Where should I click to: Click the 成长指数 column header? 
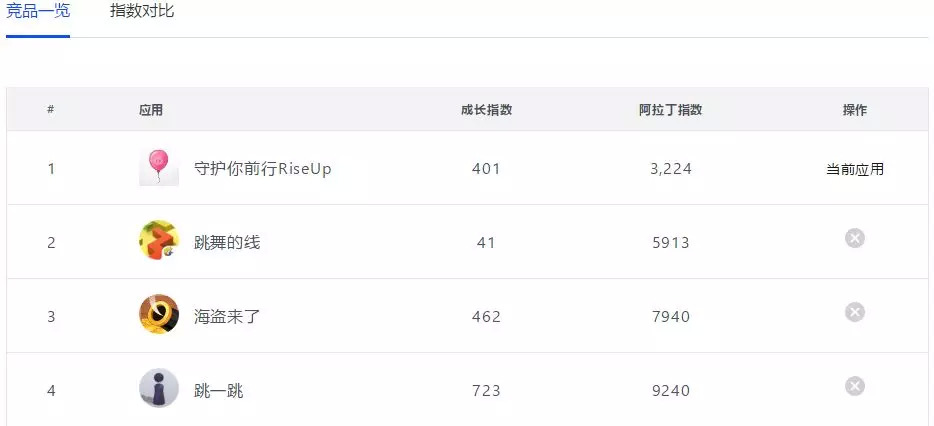coord(486,110)
